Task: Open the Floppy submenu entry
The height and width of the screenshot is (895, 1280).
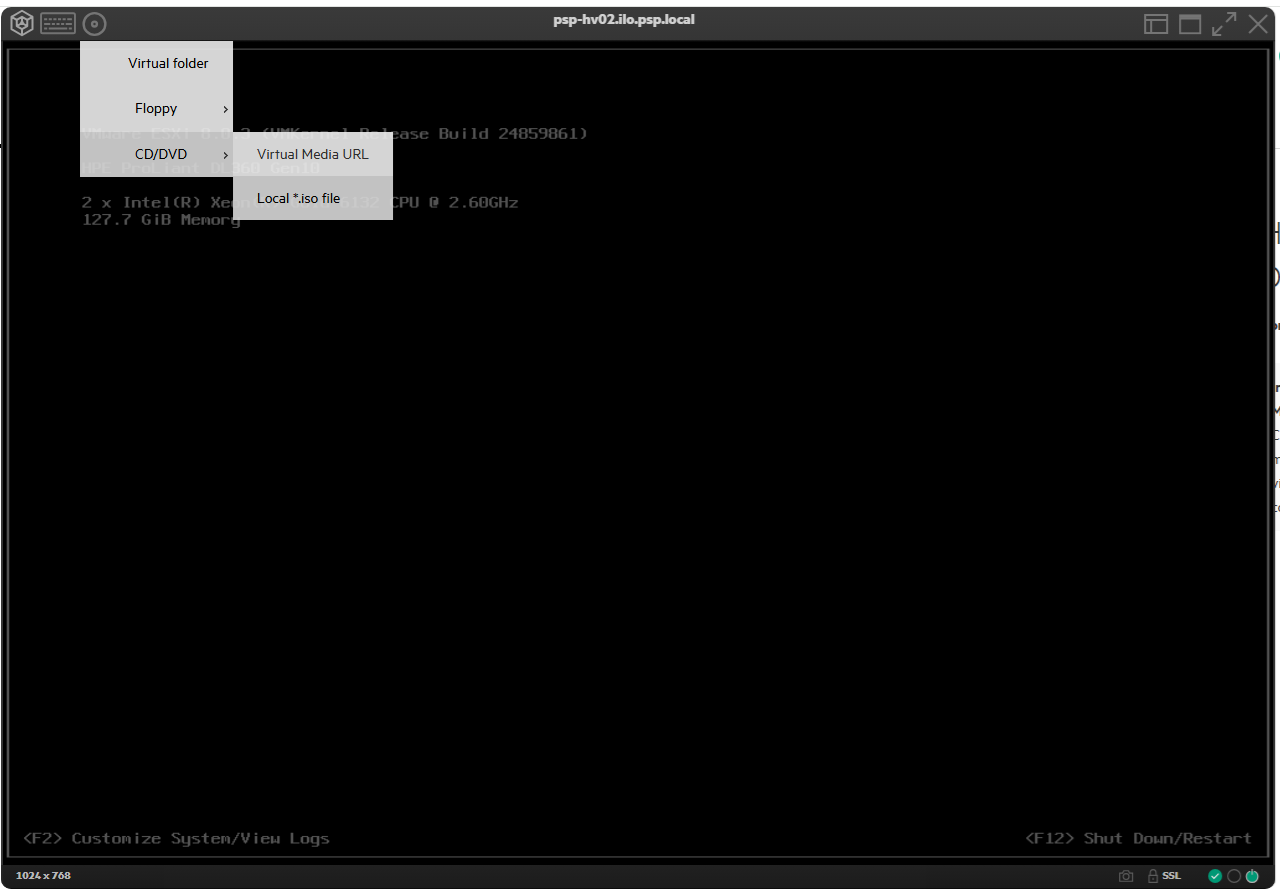Action: [x=156, y=109]
